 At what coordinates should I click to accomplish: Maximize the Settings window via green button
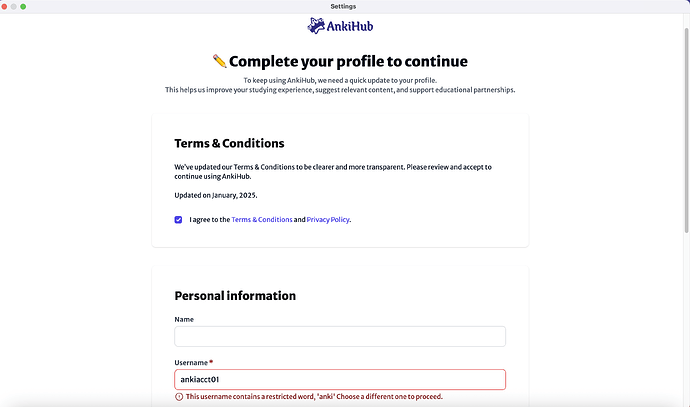[23, 7]
